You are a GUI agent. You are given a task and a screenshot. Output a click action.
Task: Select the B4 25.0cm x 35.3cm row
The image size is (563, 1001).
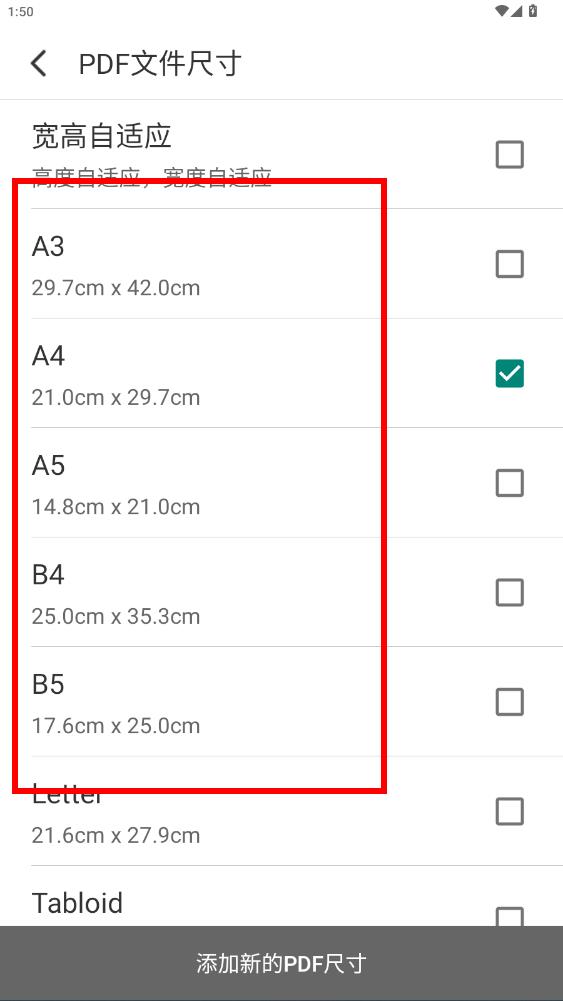(x=282, y=592)
